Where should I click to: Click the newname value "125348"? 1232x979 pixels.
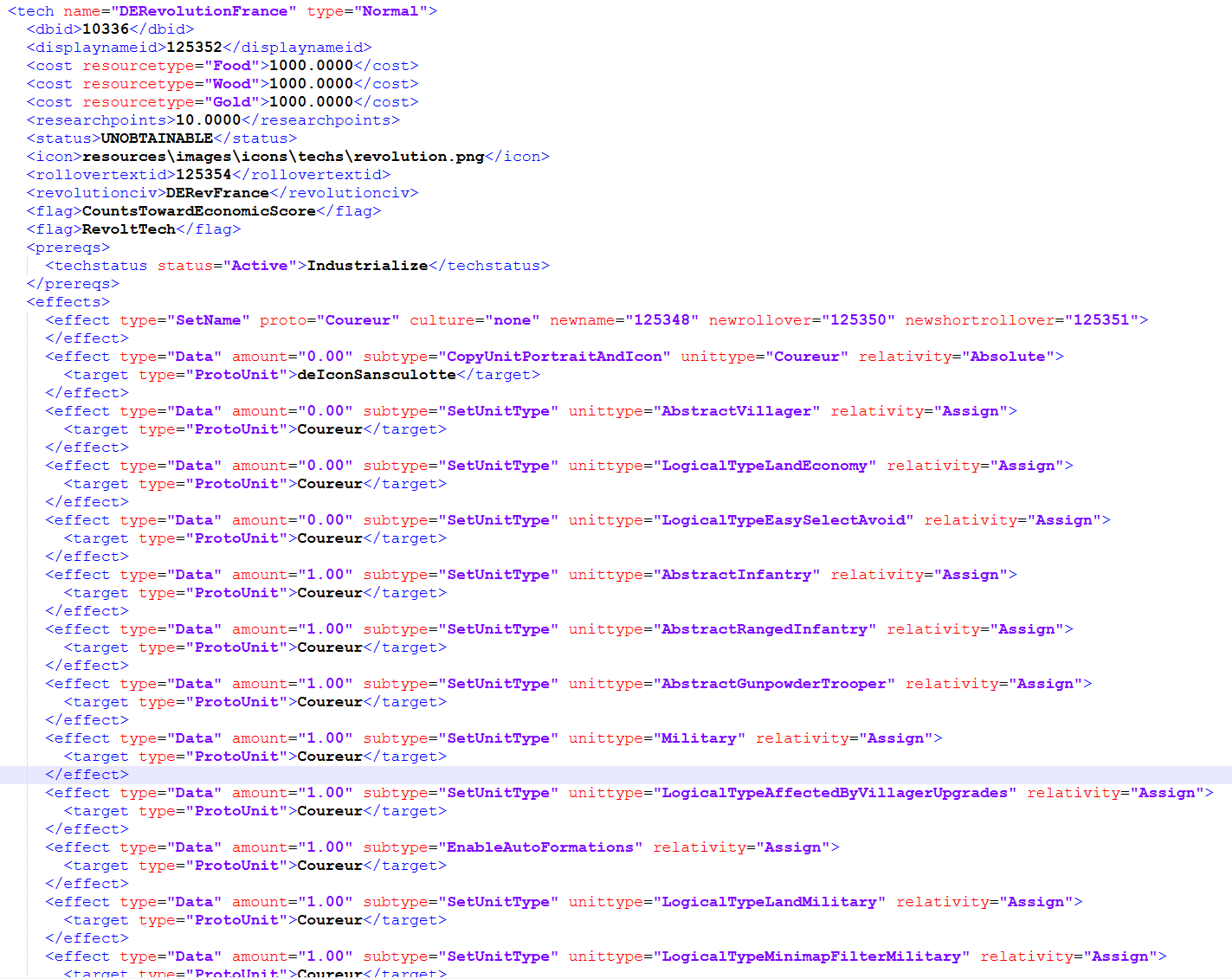[x=662, y=320]
